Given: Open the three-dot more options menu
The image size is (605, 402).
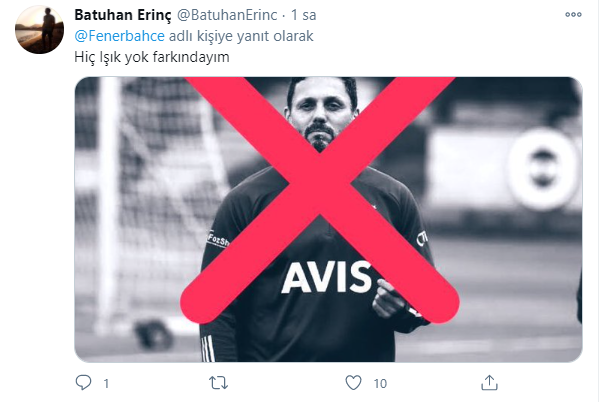Looking at the screenshot, I should click(x=573, y=15).
